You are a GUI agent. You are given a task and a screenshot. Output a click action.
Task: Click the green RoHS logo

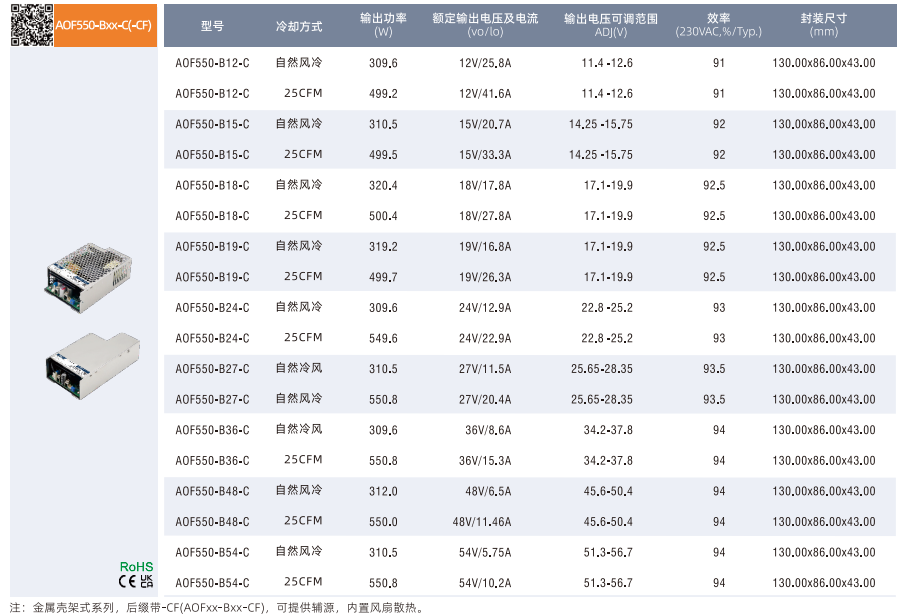[136, 566]
